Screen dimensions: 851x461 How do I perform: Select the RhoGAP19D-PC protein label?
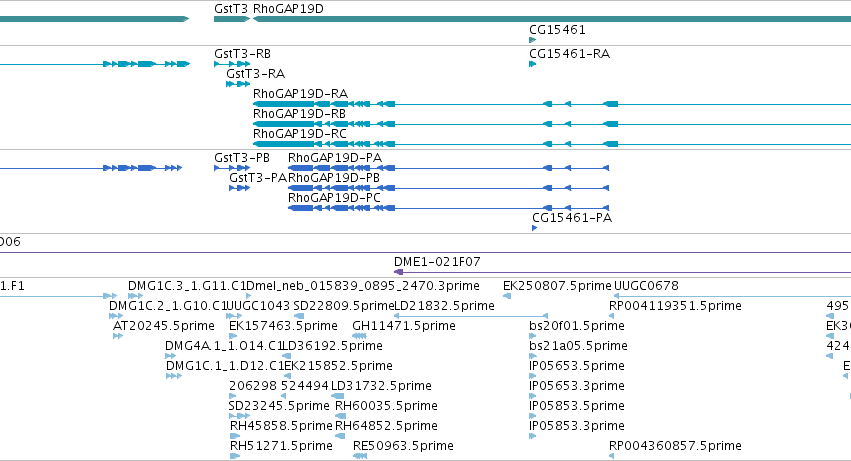tap(334, 198)
